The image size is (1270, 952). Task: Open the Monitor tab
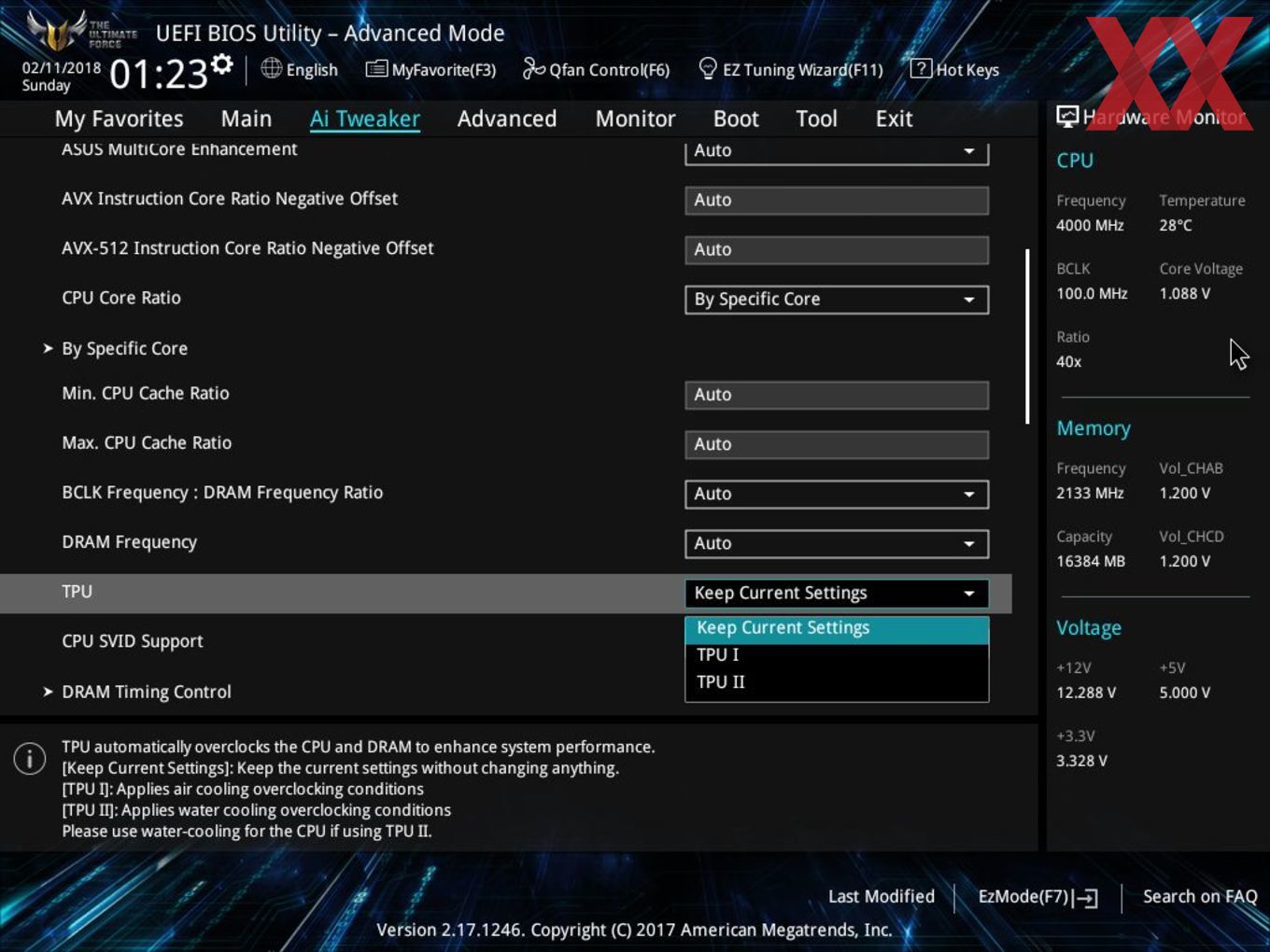coord(635,119)
